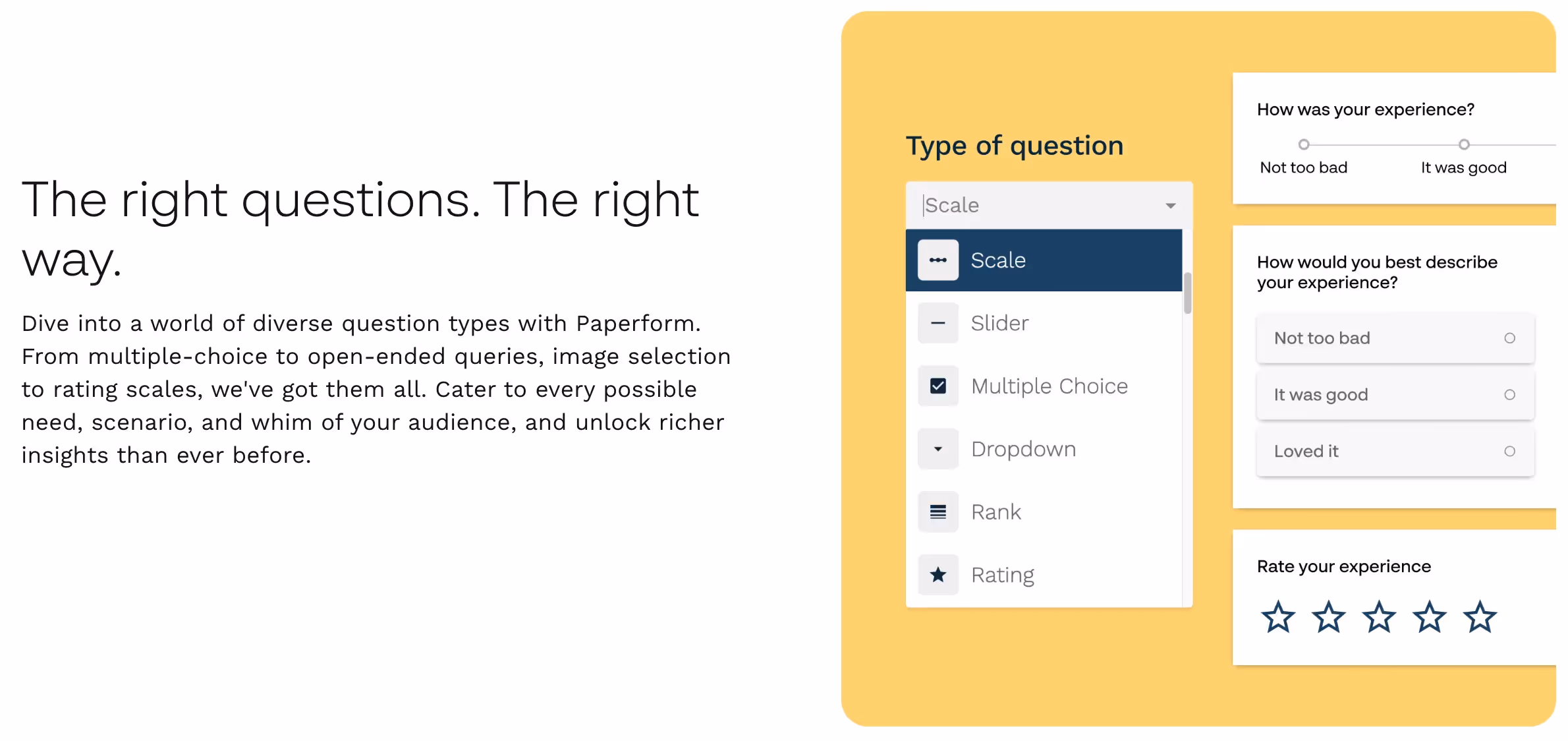Pick the Multiple Choice question type
The width and height of the screenshot is (1568, 741).
tap(1044, 386)
